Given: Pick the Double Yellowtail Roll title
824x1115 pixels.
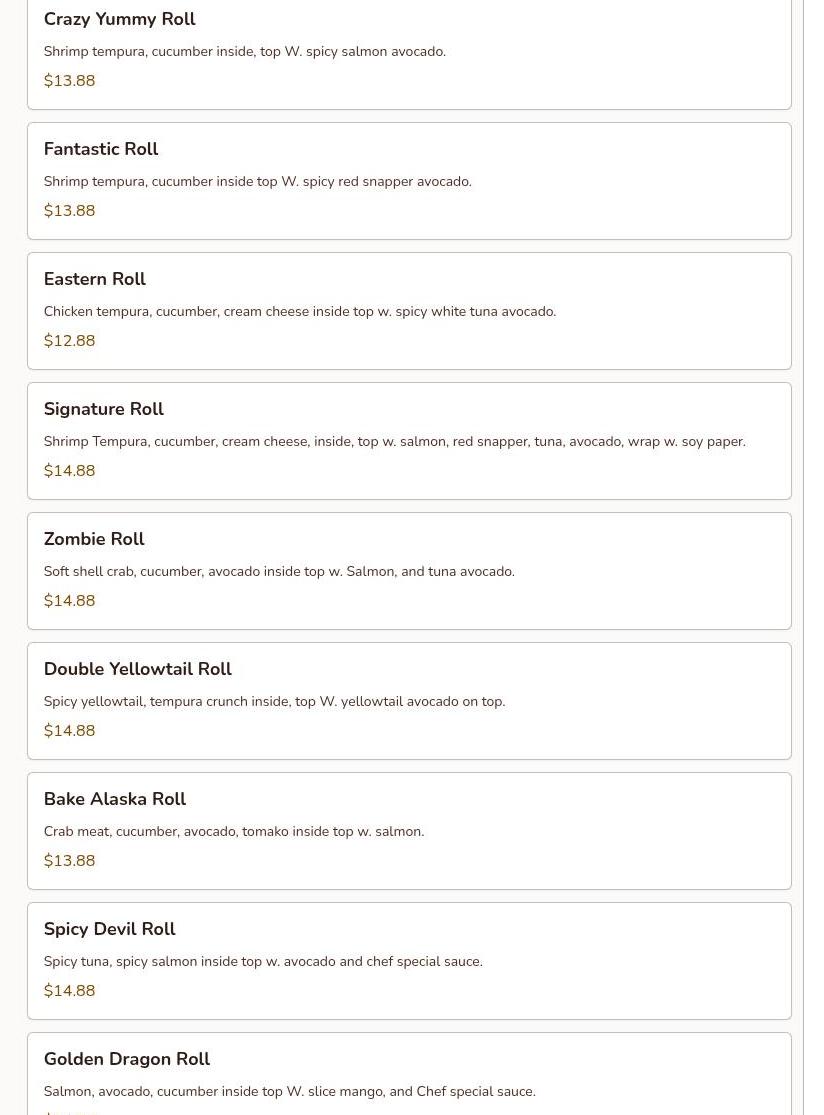Looking at the screenshot, I should coord(138,669).
